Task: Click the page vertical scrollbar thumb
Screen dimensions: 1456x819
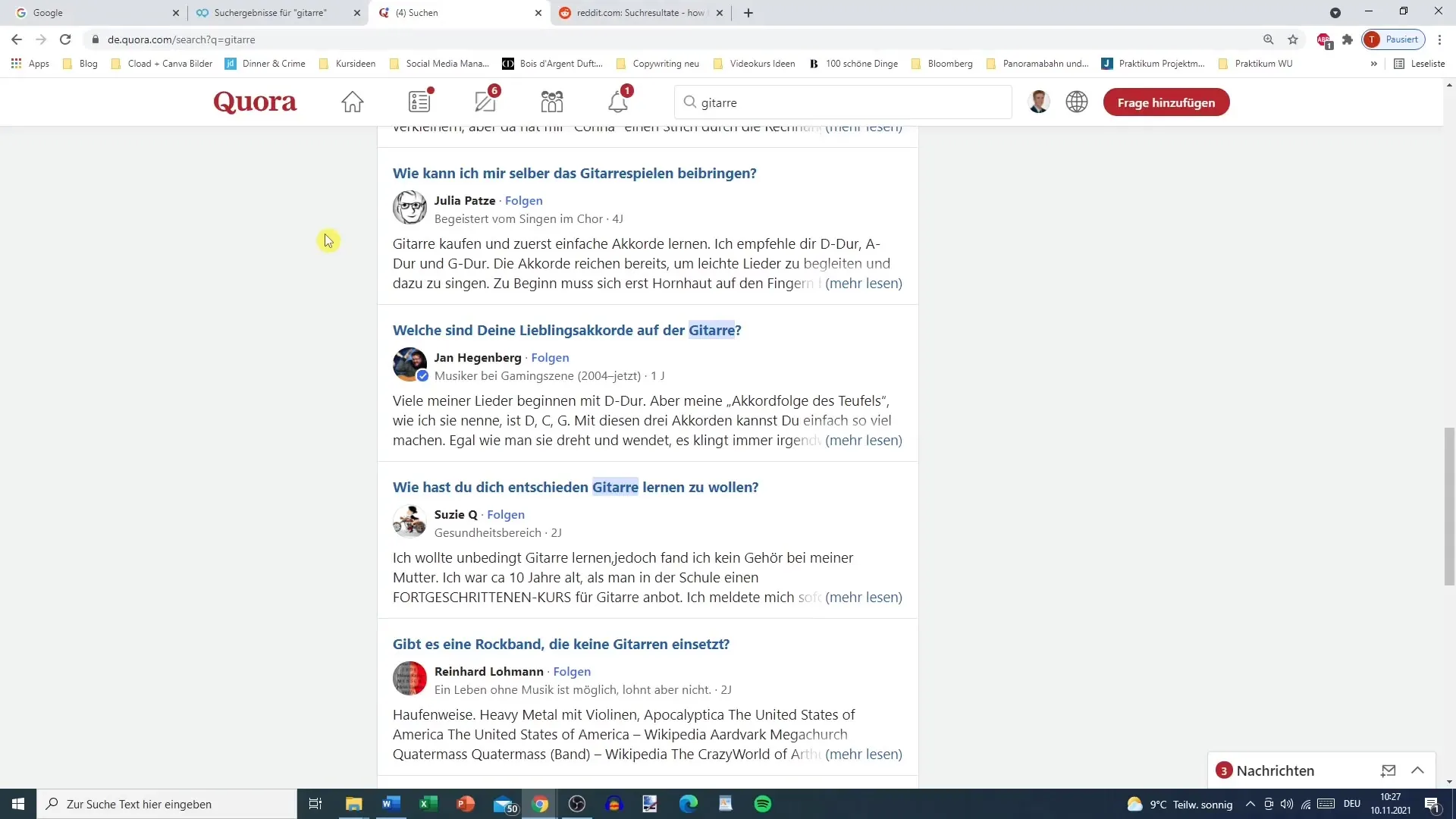Action: click(1450, 507)
